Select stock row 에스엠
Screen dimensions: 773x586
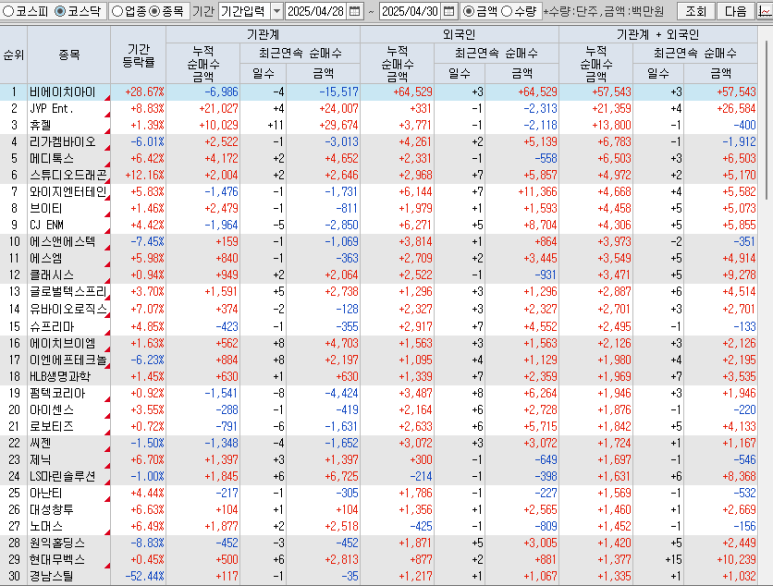379,258
